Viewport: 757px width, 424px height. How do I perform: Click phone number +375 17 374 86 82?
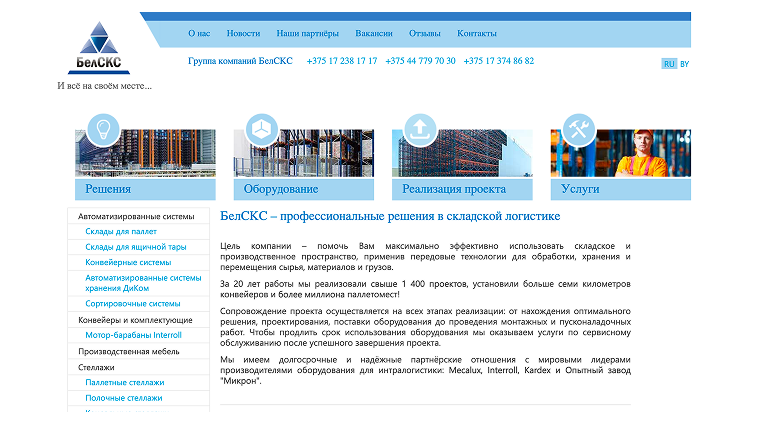point(499,61)
